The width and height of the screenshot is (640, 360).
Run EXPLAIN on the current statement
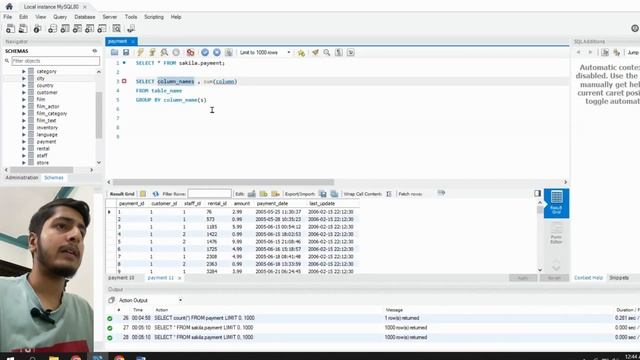point(164,52)
